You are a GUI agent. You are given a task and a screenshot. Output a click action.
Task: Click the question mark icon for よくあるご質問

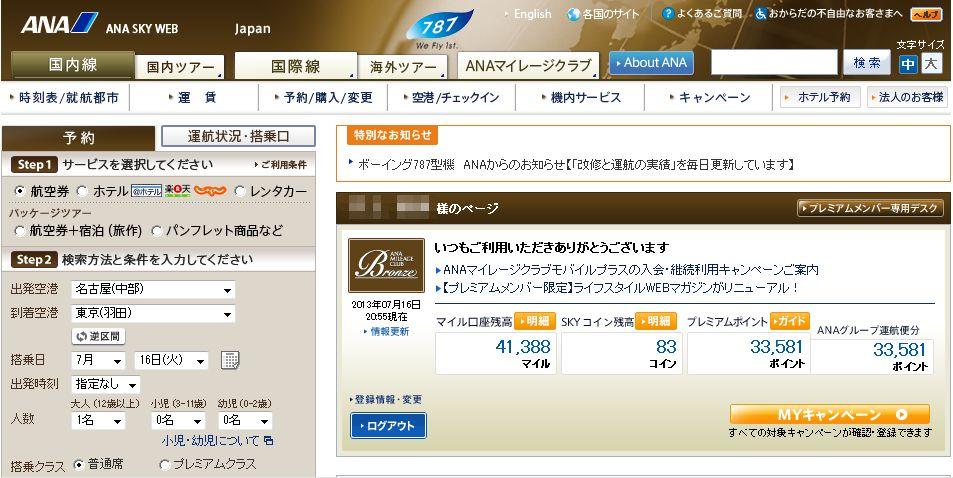(x=668, y=14)
